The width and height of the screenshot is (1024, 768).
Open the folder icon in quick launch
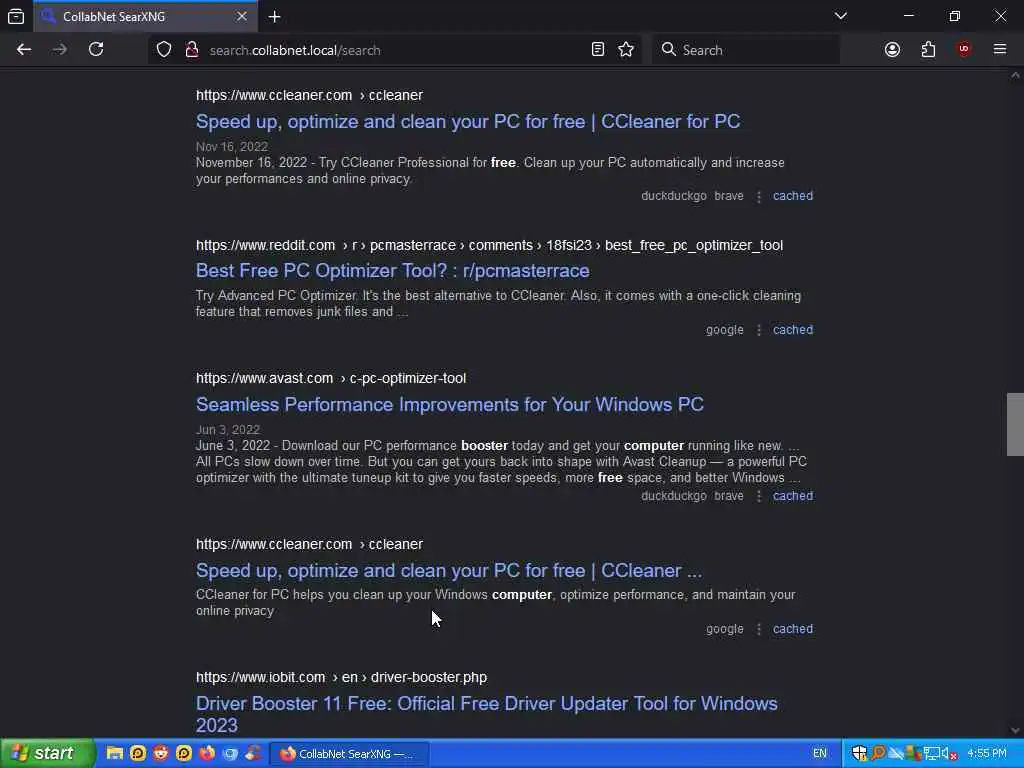pos(114,754)
